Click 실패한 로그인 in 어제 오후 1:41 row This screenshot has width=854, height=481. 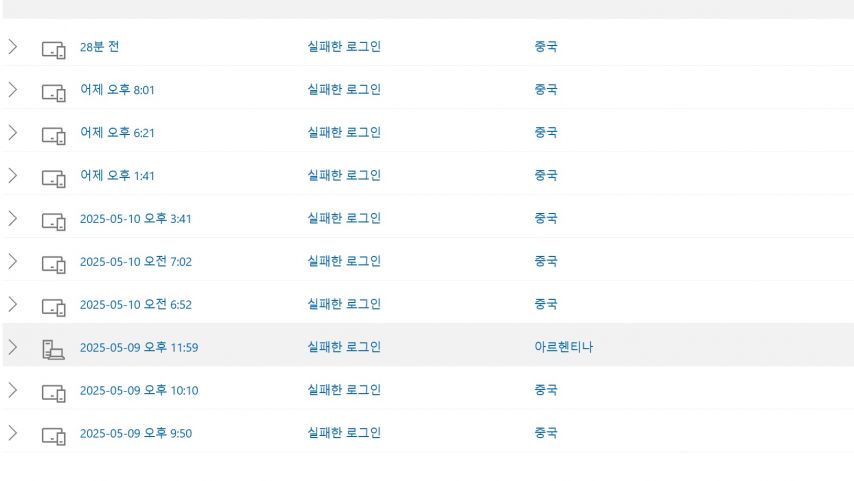tap(344, 175)
